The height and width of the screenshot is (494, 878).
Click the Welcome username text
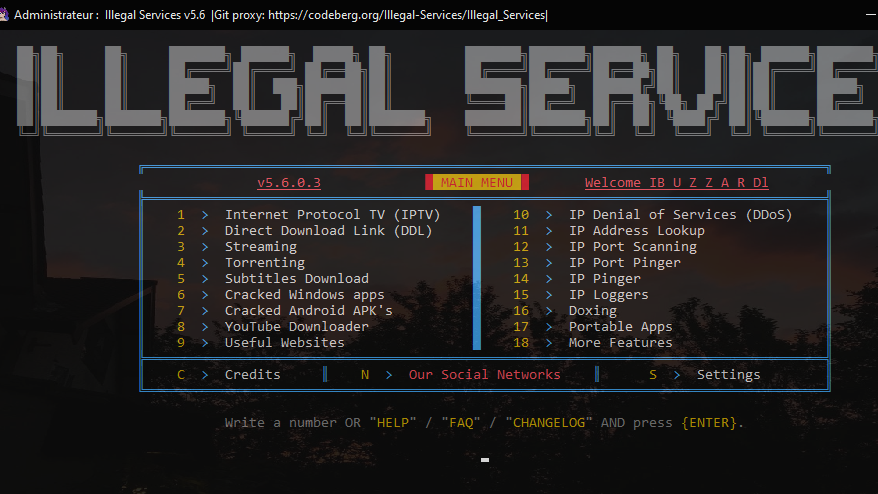tap(676, 183)
